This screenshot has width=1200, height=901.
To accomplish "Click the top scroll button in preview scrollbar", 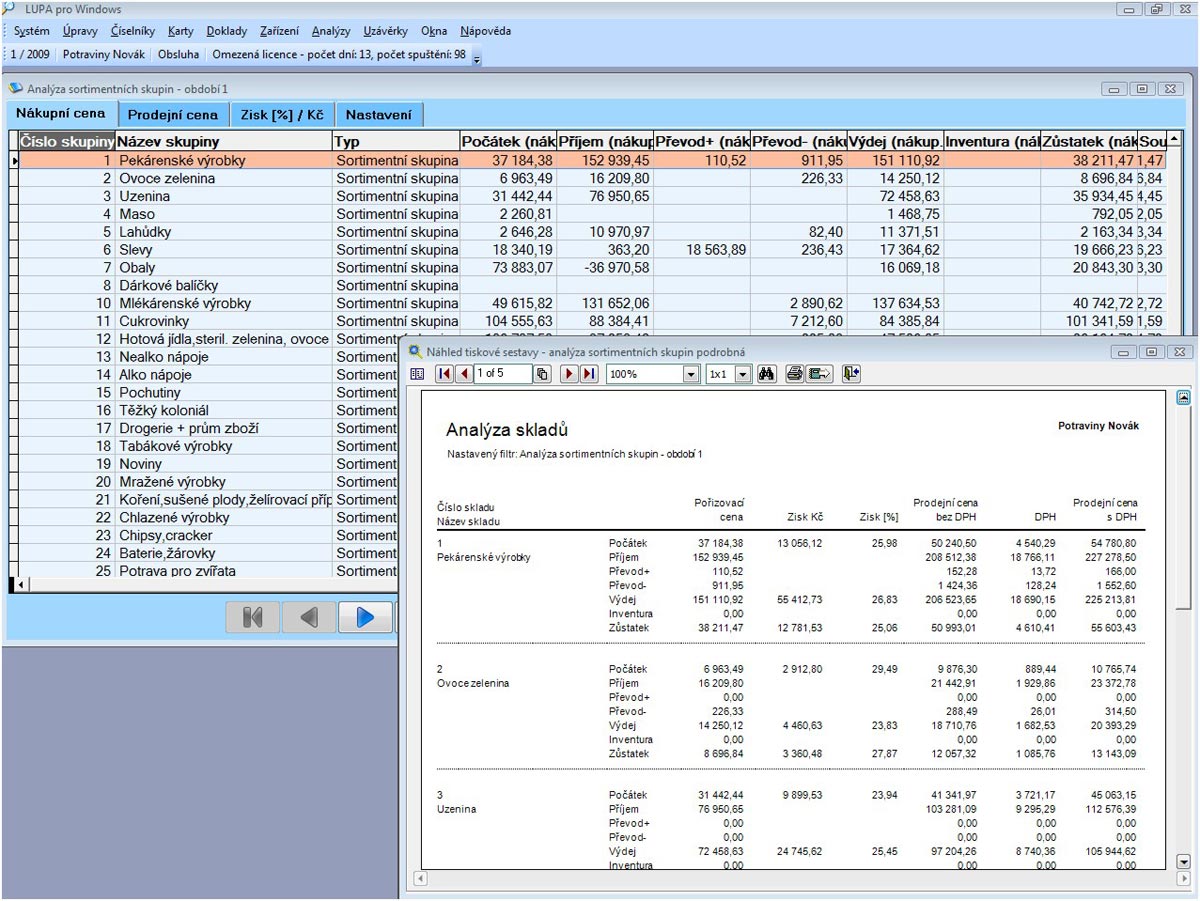I will (x=1184, y=398).
